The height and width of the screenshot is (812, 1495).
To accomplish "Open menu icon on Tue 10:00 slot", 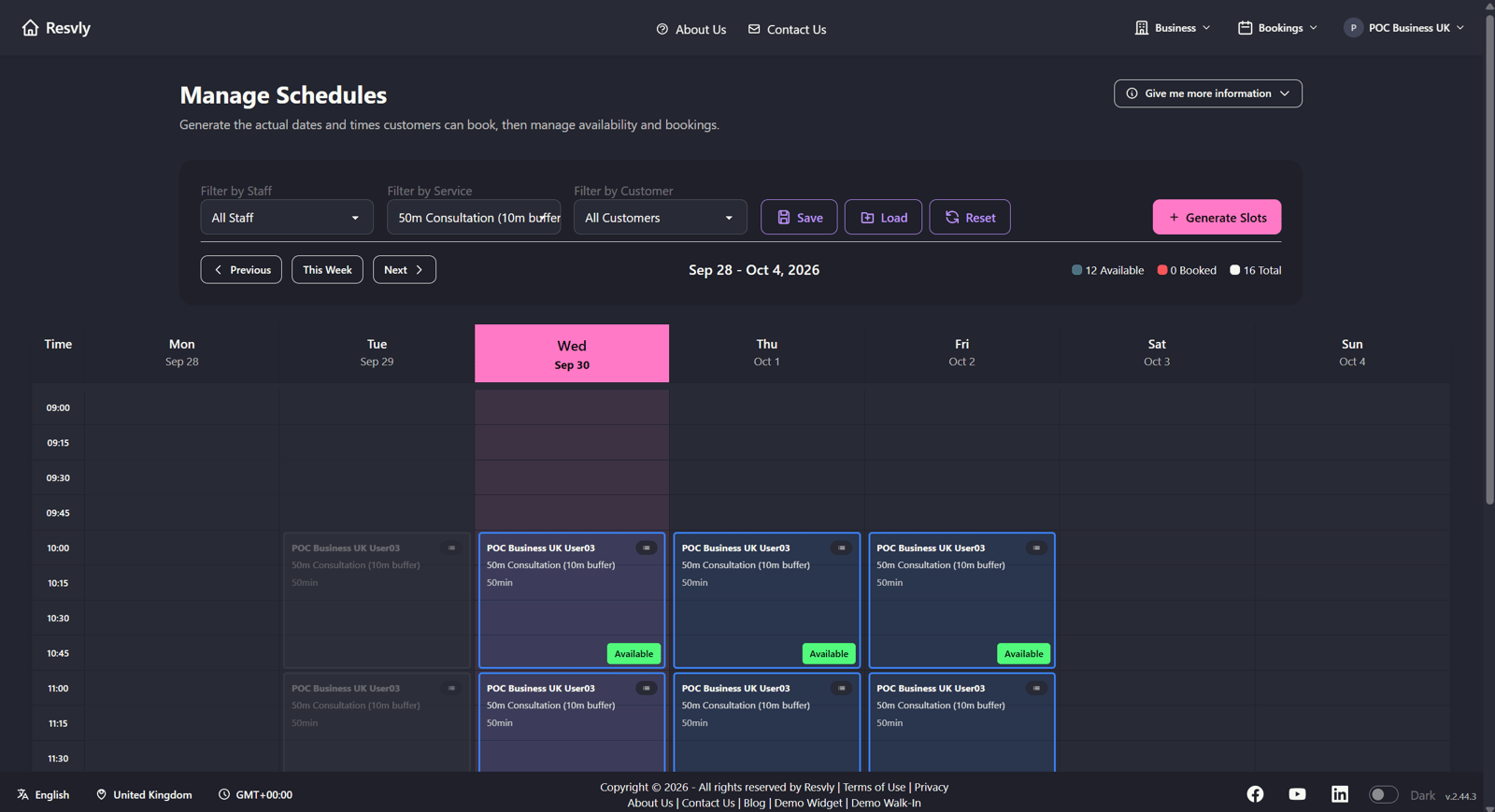I will [x=451, y=548].
